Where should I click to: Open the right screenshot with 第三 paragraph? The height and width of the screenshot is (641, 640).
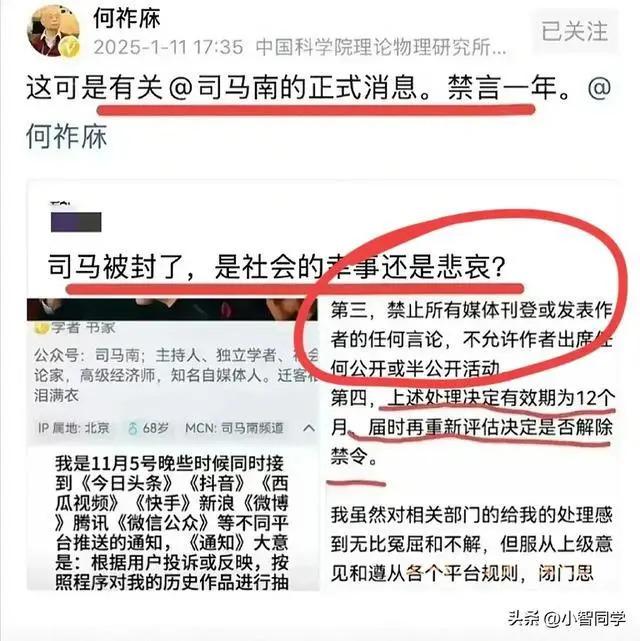pyautogui.click(x=471, y=444)
